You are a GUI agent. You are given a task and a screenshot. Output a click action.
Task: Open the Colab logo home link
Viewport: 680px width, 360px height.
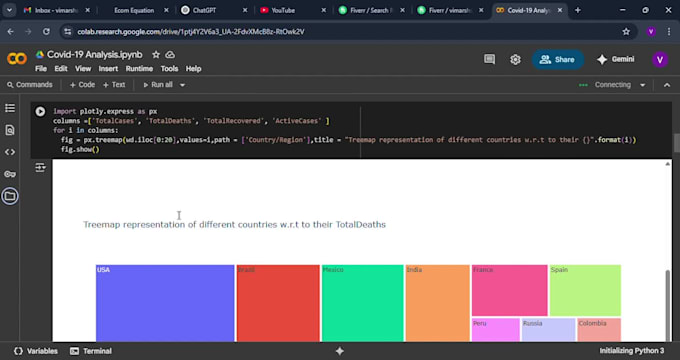tap(17, 59)
